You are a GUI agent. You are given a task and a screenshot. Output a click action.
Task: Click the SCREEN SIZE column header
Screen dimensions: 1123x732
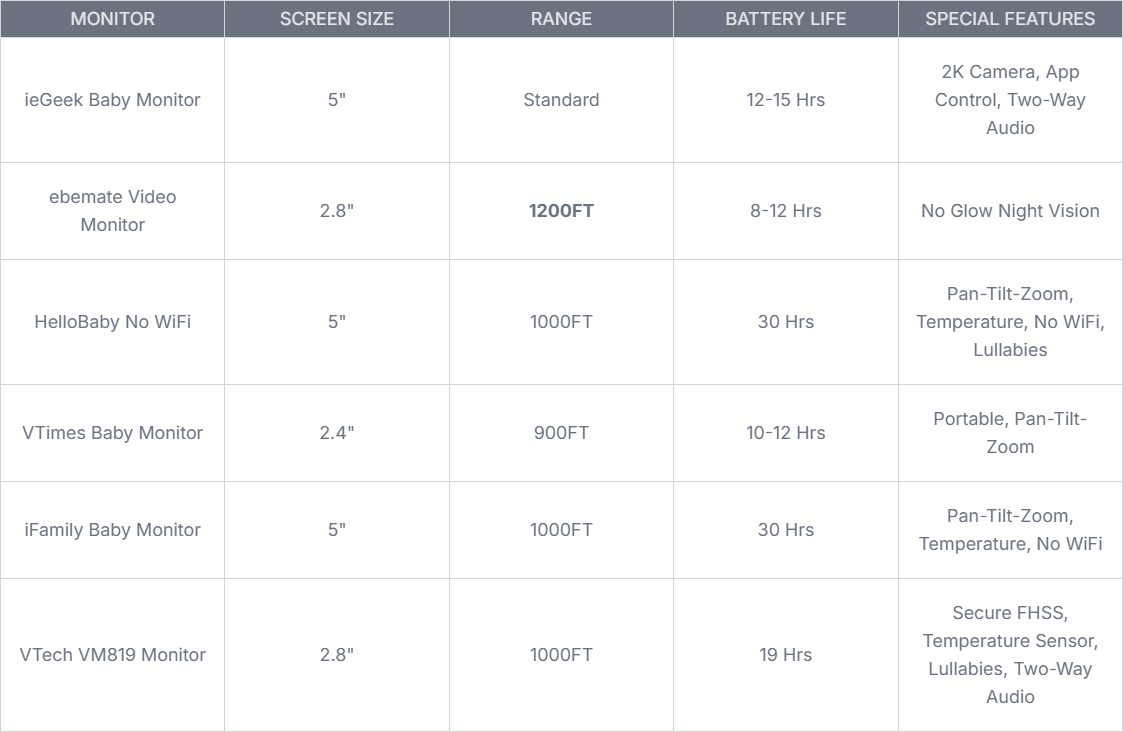(x=337, y=19)
